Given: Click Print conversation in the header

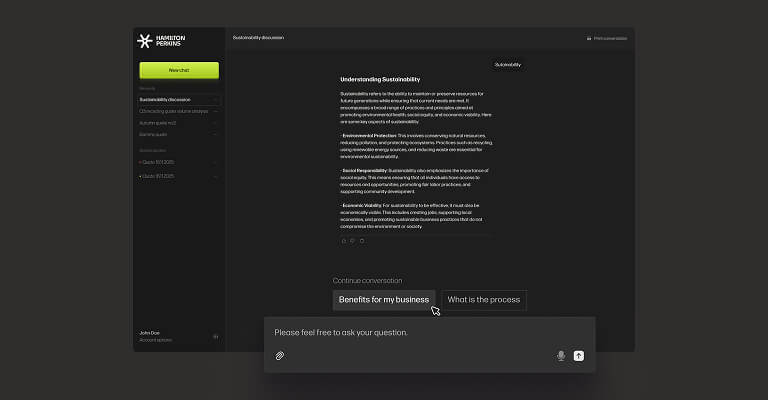Looking at the screenshot, I should pyautogui.click(x=607, y=38).
